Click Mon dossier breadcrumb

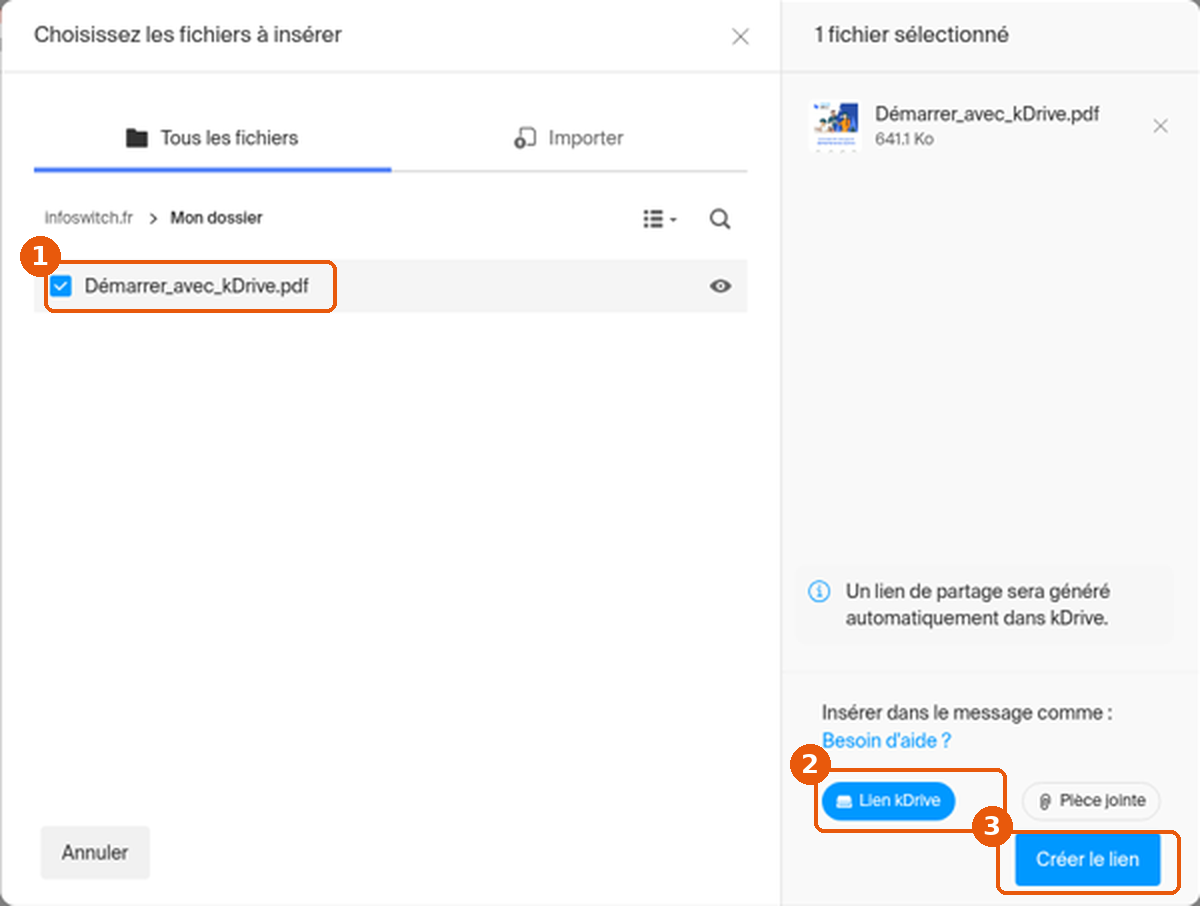point(216,218)
